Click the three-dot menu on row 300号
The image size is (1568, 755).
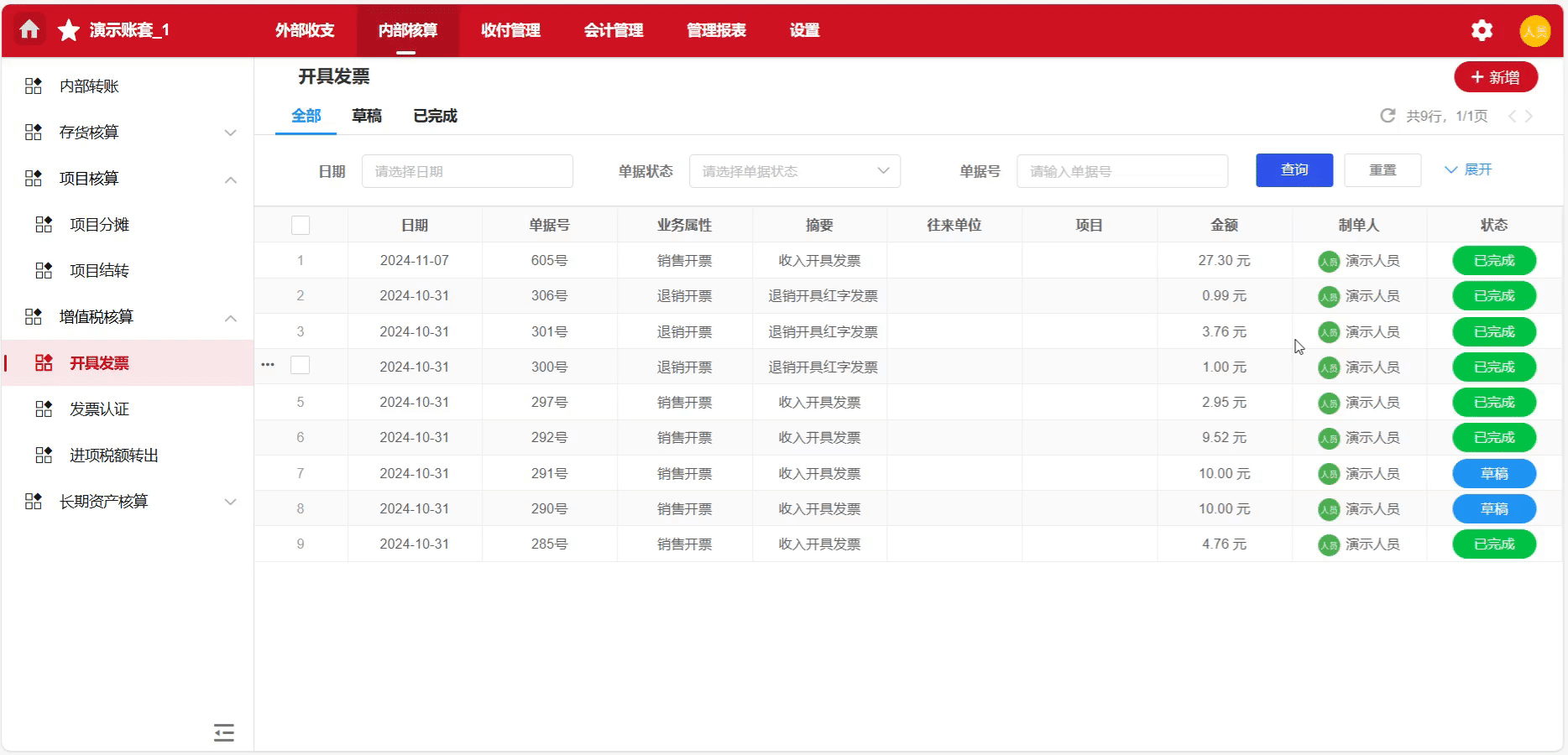268,365
